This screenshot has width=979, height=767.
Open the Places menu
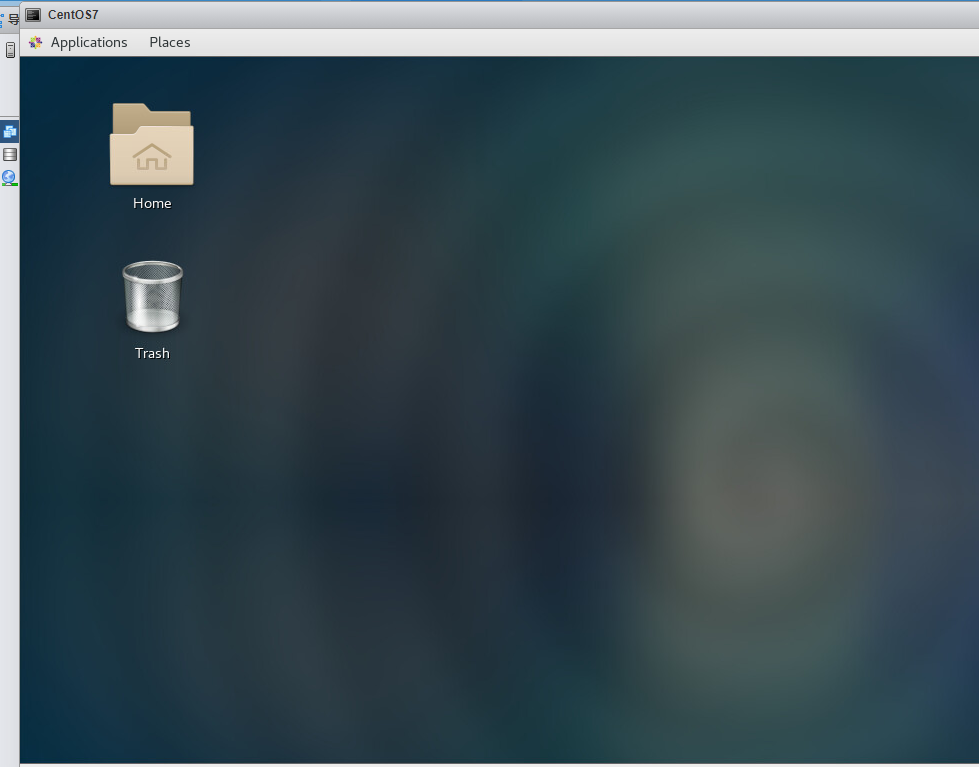pyautogui.click(x=170, y=42)
